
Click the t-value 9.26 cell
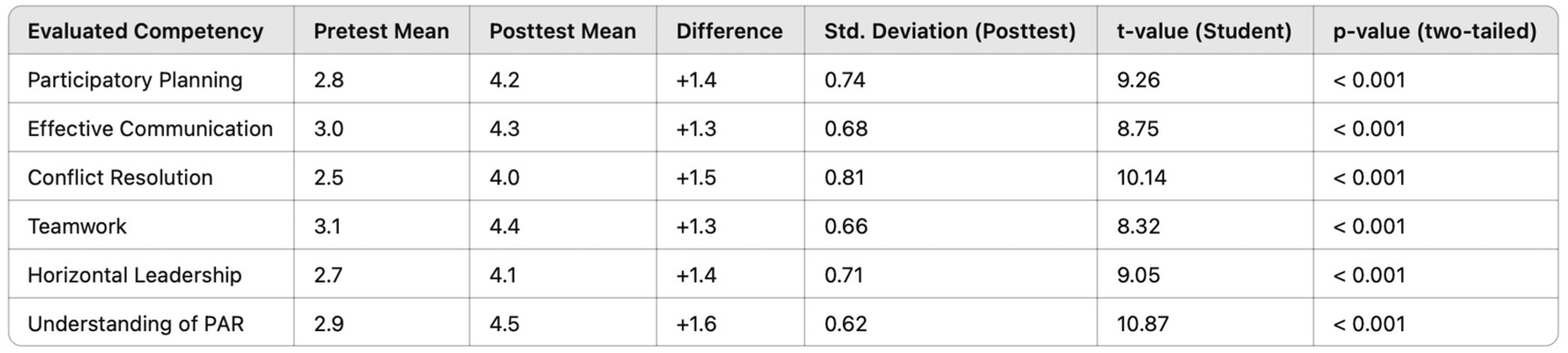pos(1138,80)
